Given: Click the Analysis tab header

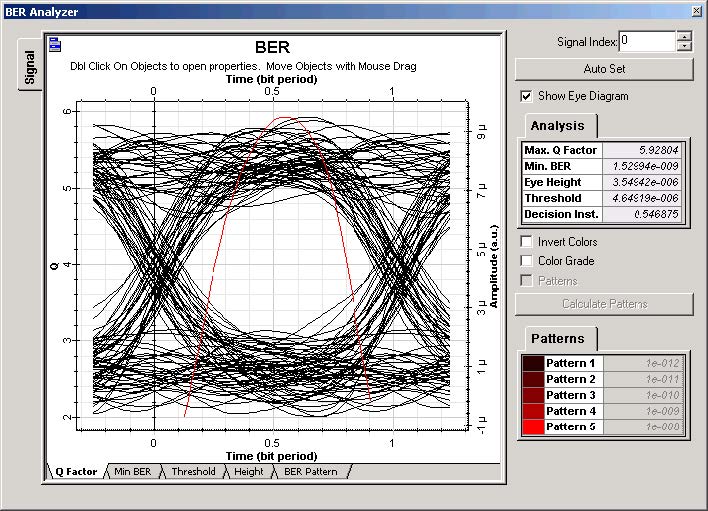Looking at the screenshot, I should click(x=558, y=126).
